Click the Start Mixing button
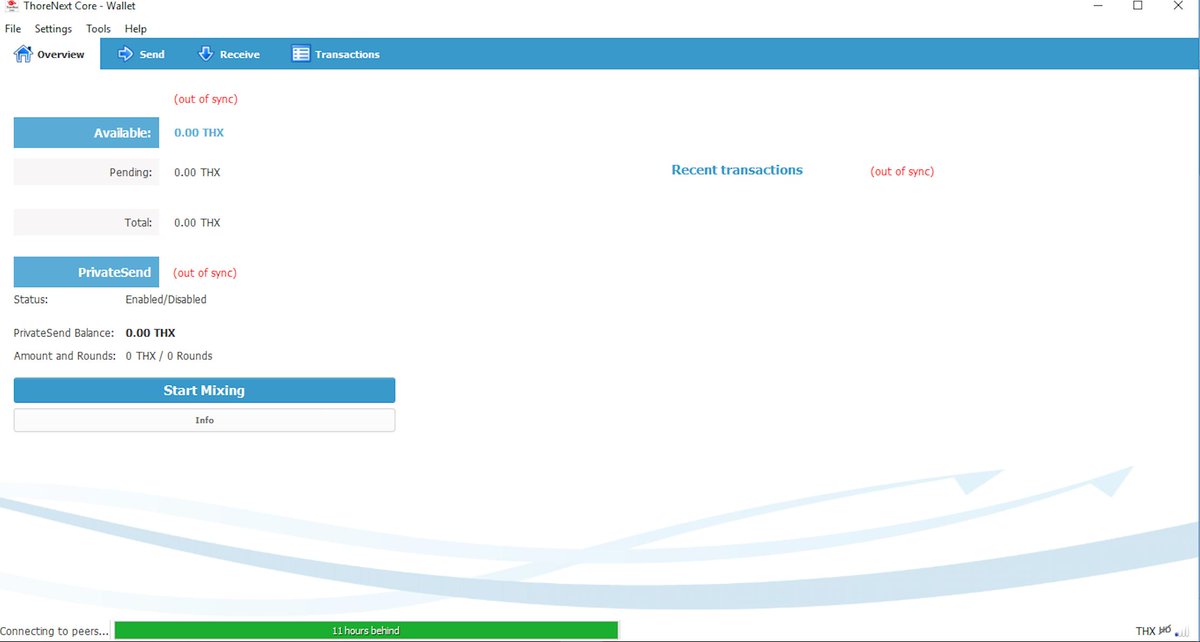Viewport: 1200px width, 642px height. click(x=204, y=390)
